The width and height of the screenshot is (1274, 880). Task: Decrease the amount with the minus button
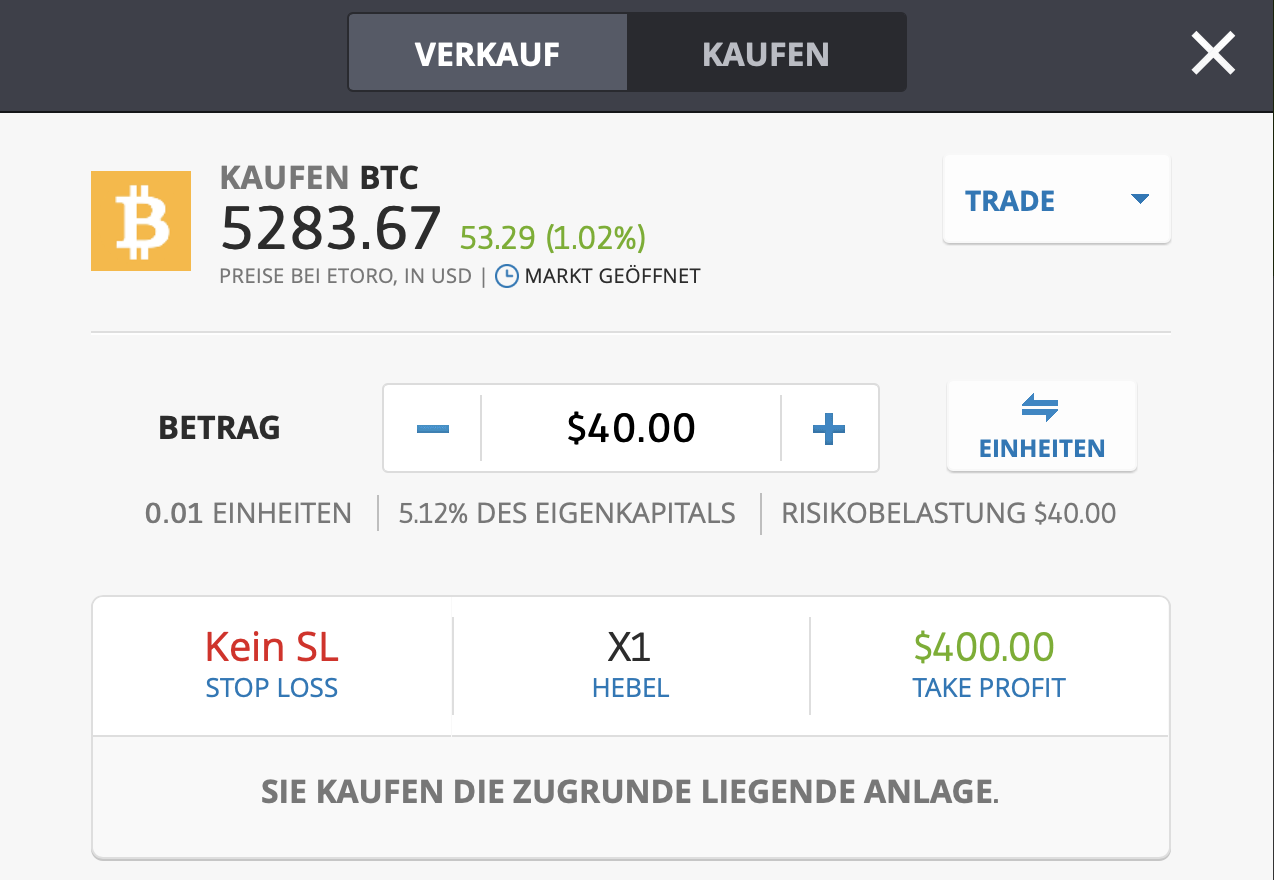click(432, 429)
